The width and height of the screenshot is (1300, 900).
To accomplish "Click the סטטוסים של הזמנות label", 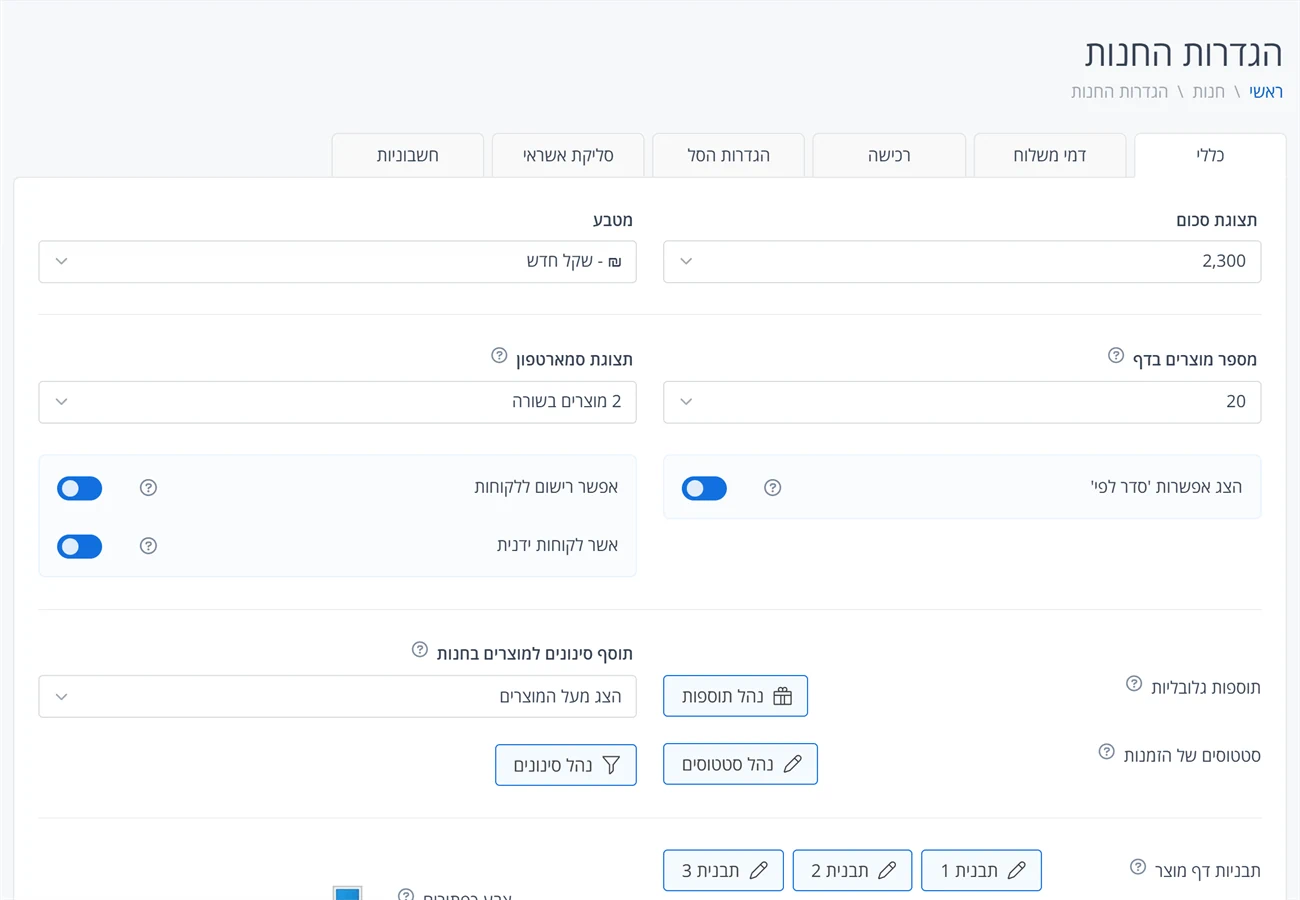I will (x=1193, y=755).
